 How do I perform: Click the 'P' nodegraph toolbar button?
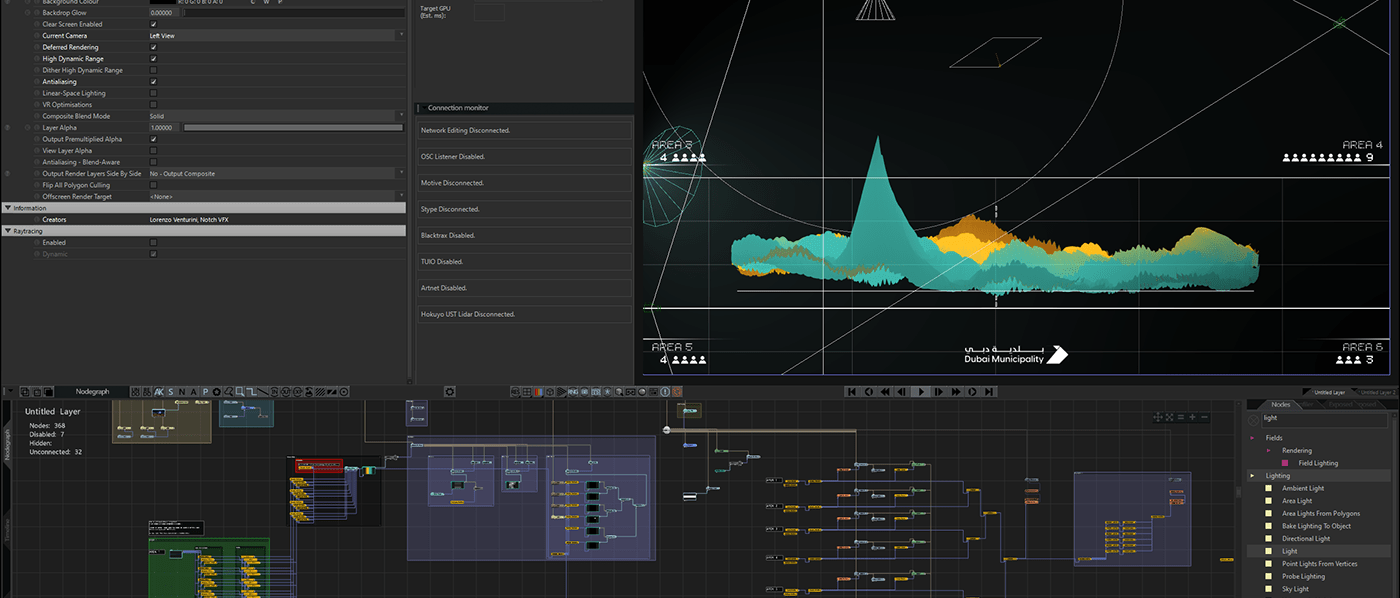[x=205, y=391]
